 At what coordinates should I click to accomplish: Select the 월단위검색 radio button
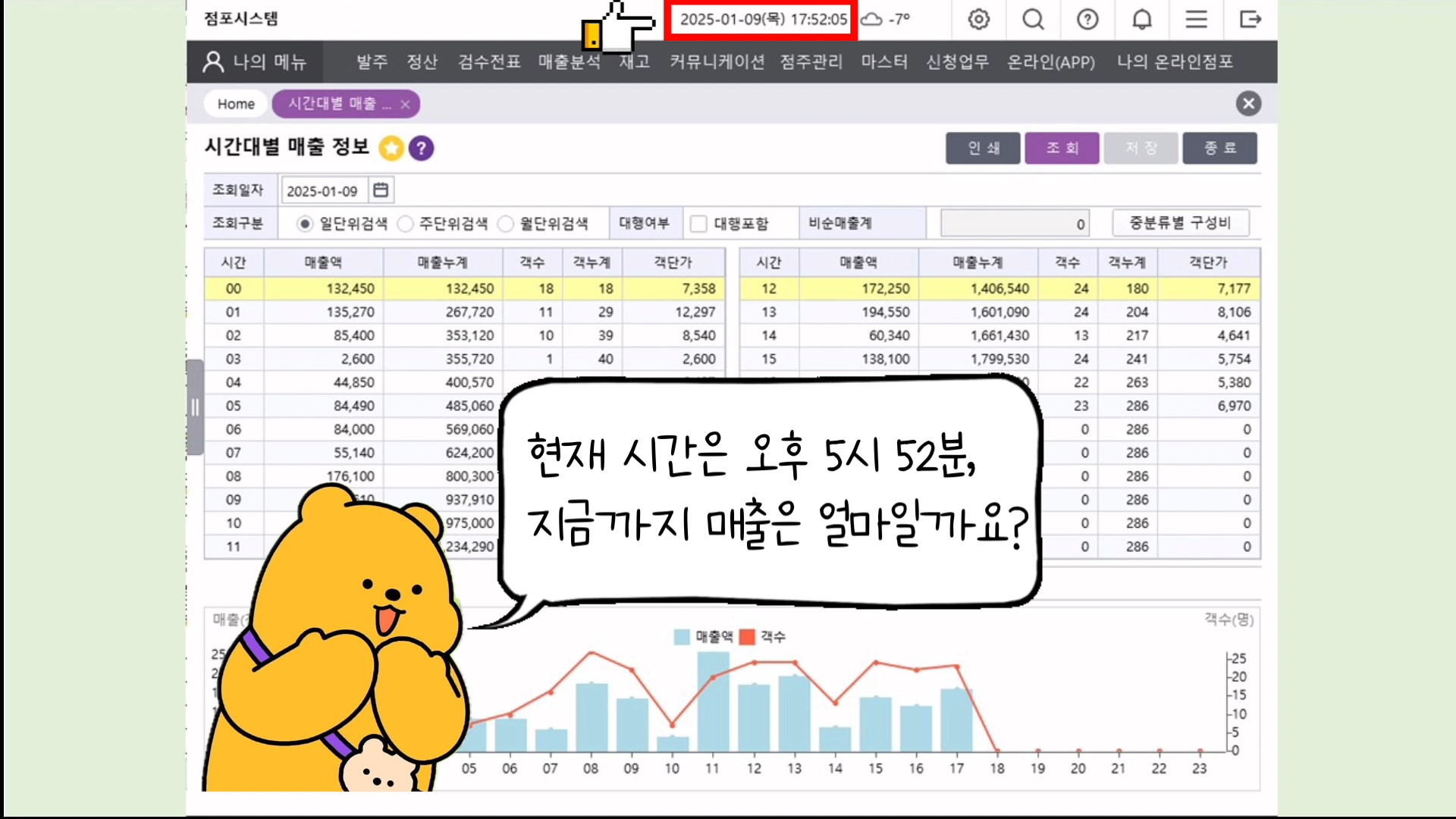coord(506,224)
